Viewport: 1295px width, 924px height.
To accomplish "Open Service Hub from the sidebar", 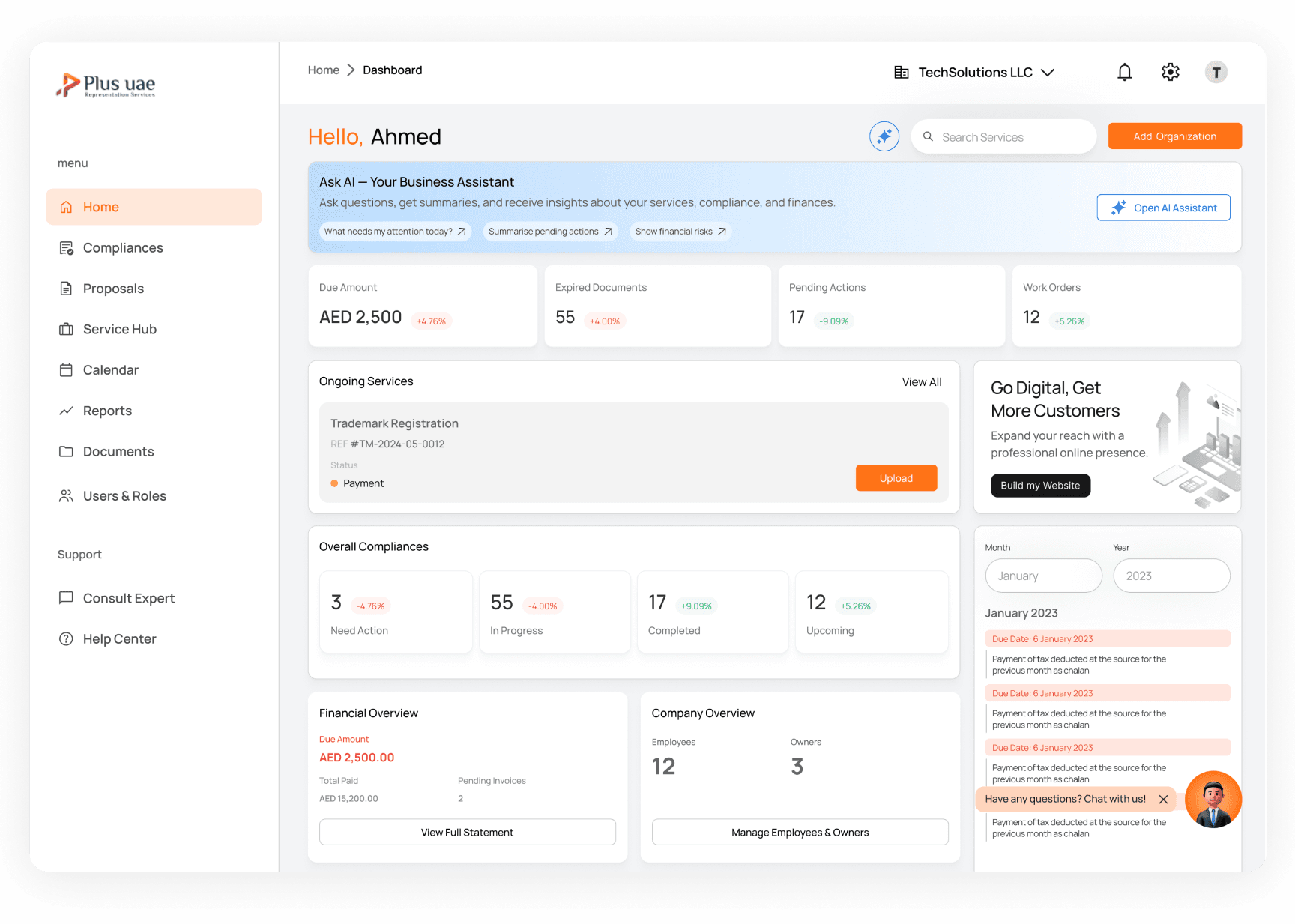I will 66,329.
